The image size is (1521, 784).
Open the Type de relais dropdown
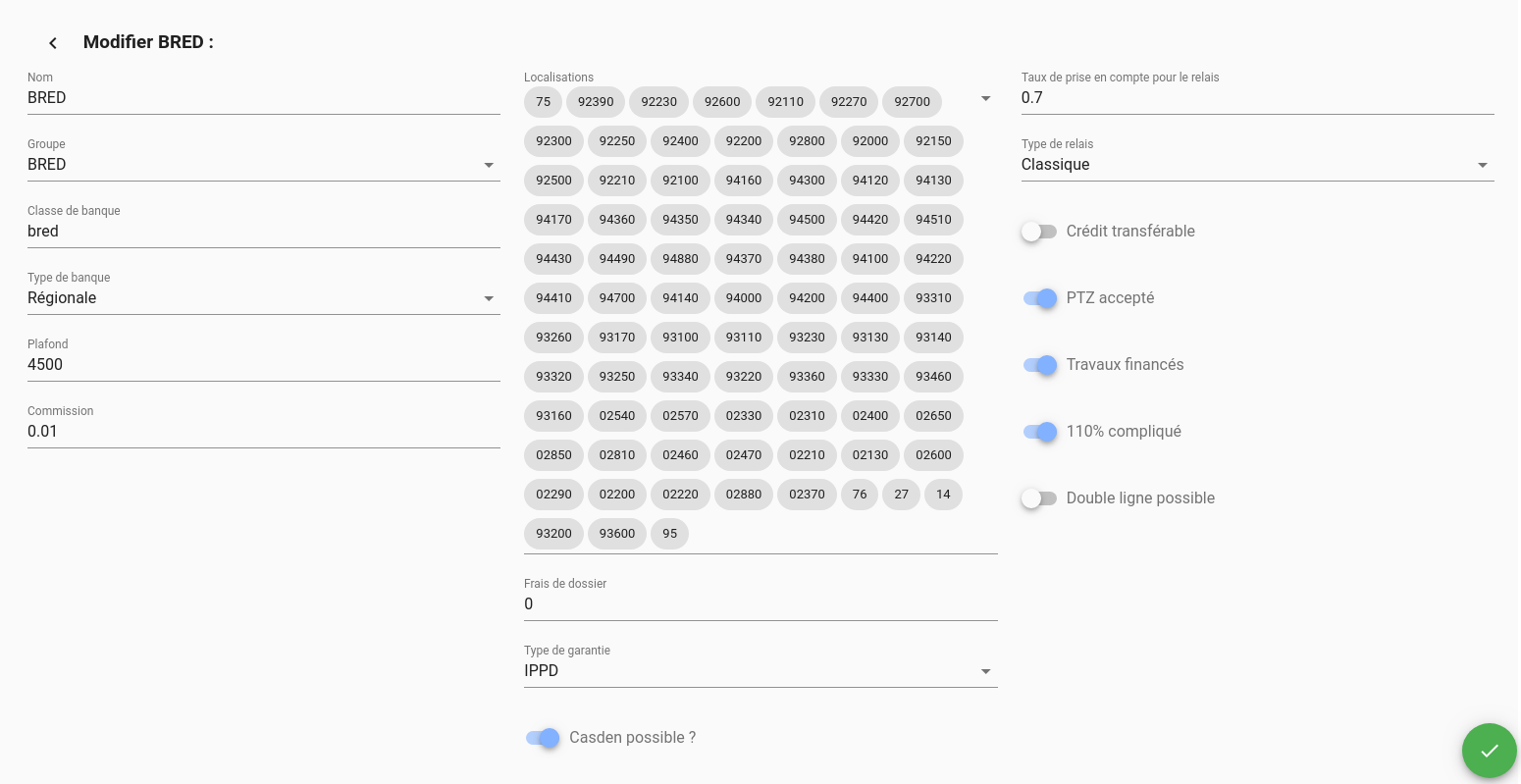[1257, 165]
